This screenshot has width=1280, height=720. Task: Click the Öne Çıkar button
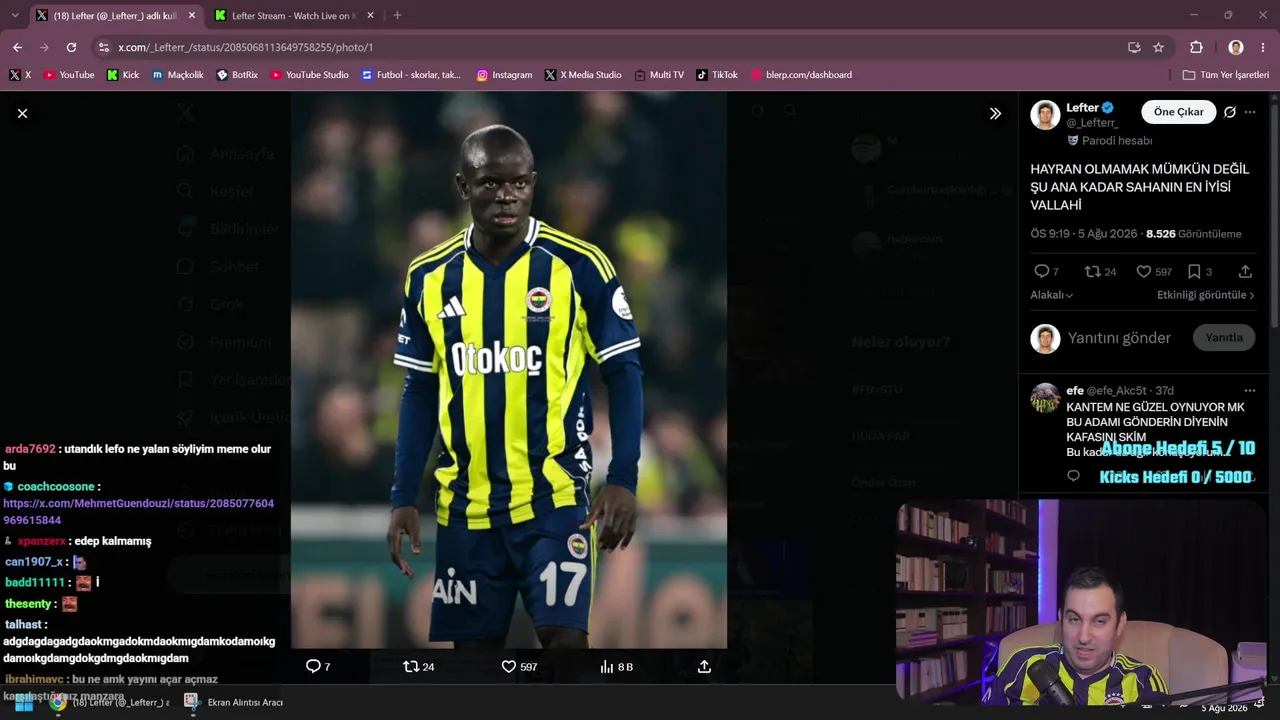point(1179,112)
